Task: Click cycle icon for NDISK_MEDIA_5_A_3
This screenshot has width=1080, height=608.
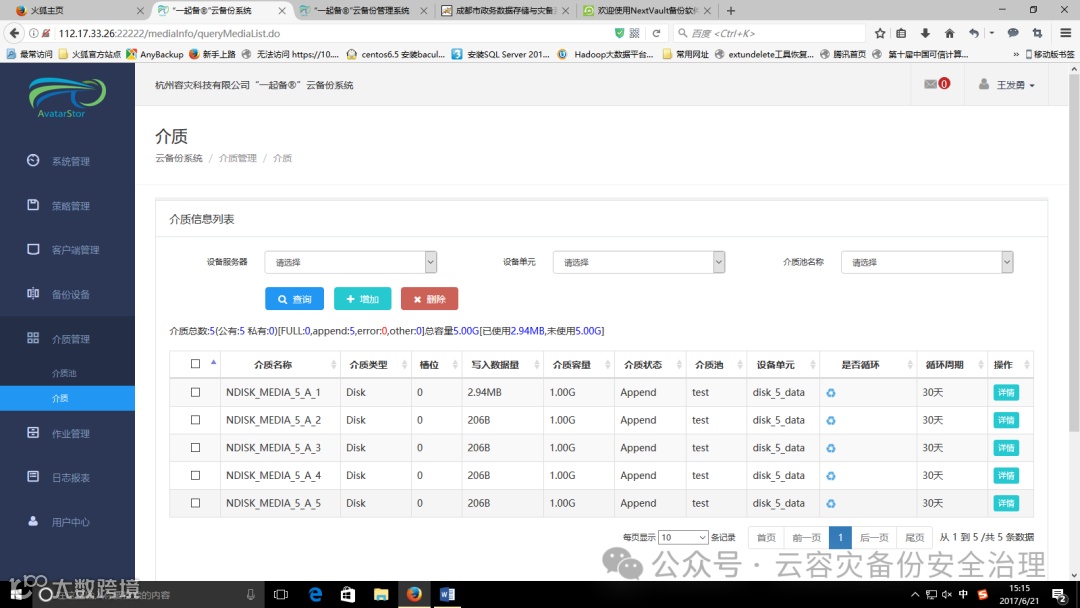Action: (x=831, y=448)
